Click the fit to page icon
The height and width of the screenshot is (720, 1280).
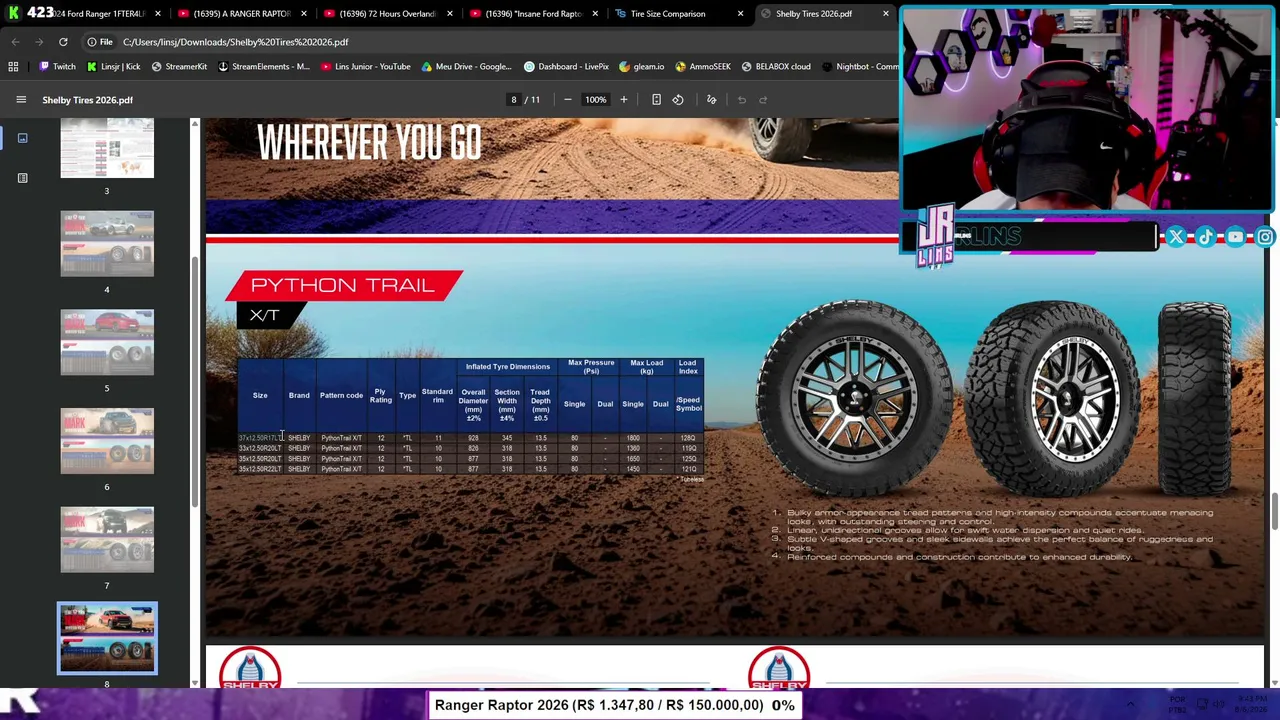pyautogui.click(x=656, y=100)
